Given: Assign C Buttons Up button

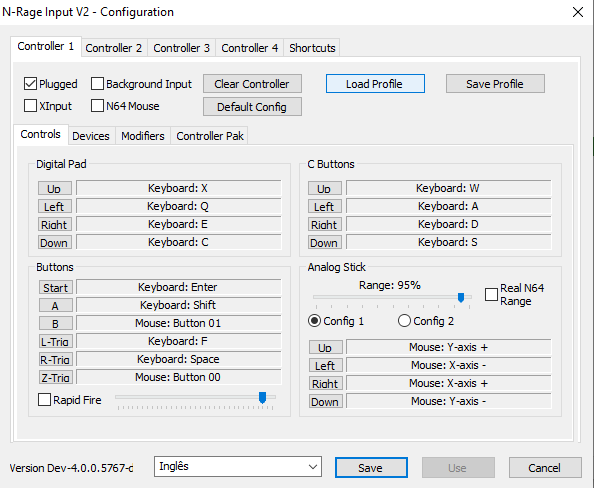Looking at the screenshot, I should 325,188.
